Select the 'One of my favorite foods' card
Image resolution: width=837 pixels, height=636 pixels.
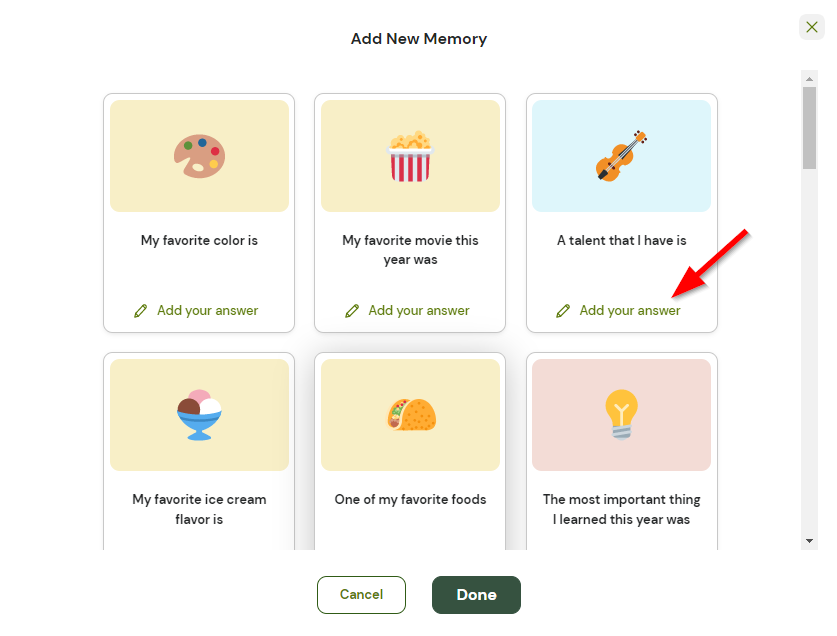coord(410,450)
